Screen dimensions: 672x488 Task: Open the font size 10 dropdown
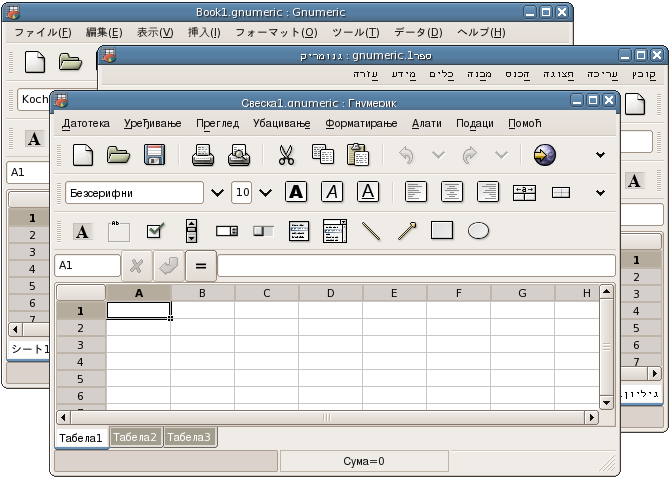pyautogui.click(x=266, y=193)
